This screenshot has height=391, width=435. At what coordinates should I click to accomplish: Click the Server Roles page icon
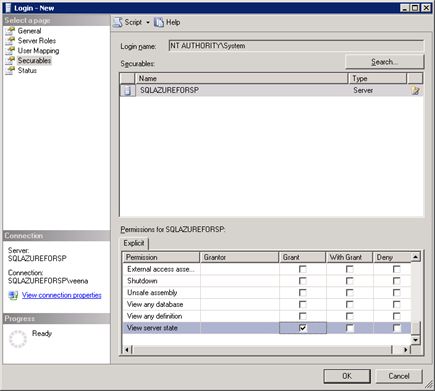[11, 41]
